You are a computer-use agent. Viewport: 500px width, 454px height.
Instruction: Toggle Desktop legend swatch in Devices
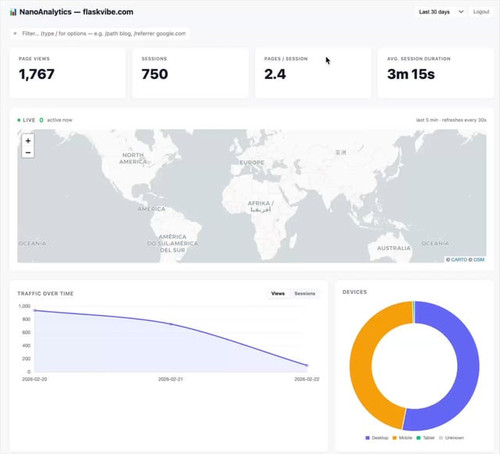[368, 438]
